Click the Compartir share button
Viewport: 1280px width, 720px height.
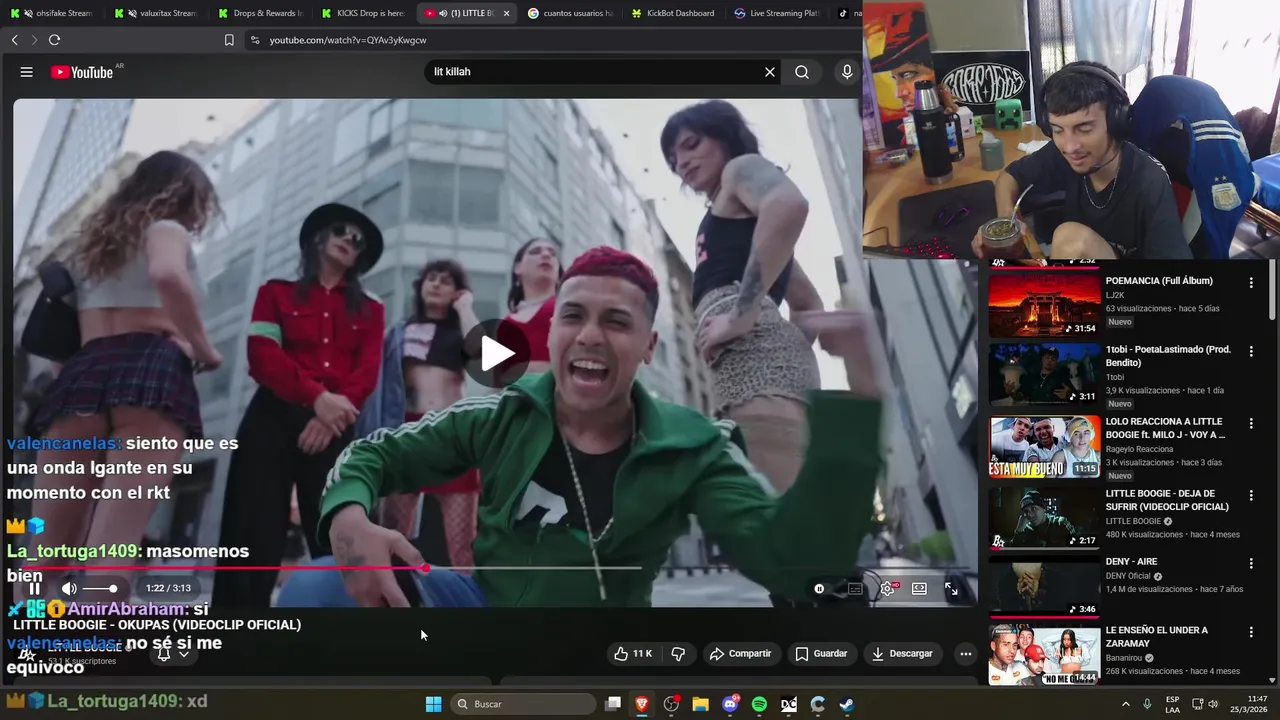[x=740, y=653]
